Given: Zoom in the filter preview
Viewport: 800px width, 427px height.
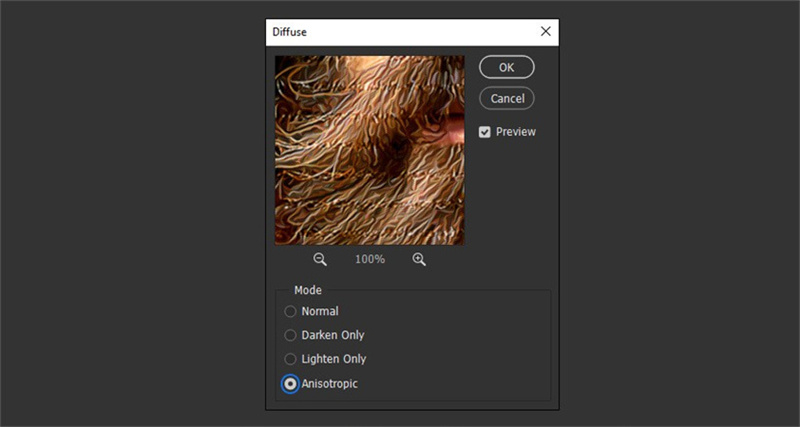Looking at the screenshot, I should [419, 259].
